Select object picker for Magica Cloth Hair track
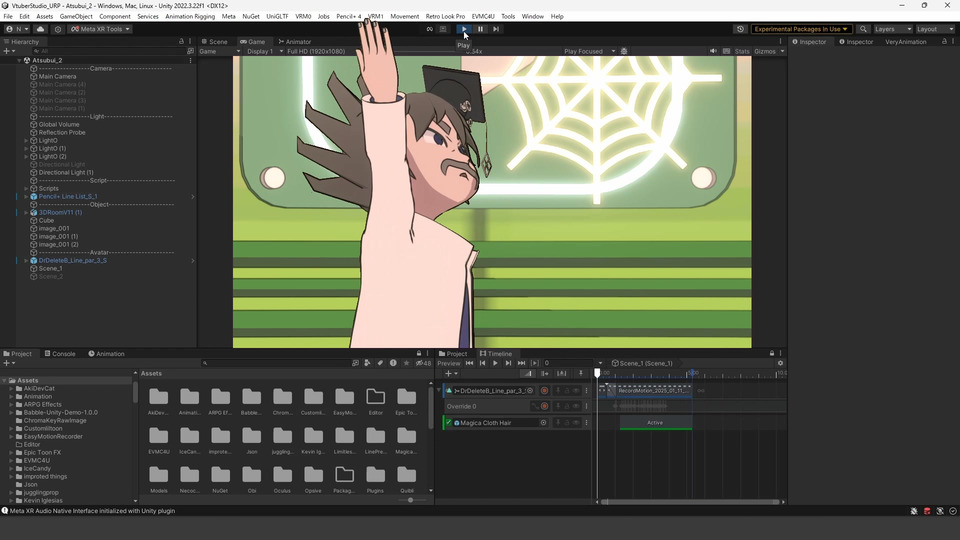Screen dimensions: 960x540 (x=543, y=422)
